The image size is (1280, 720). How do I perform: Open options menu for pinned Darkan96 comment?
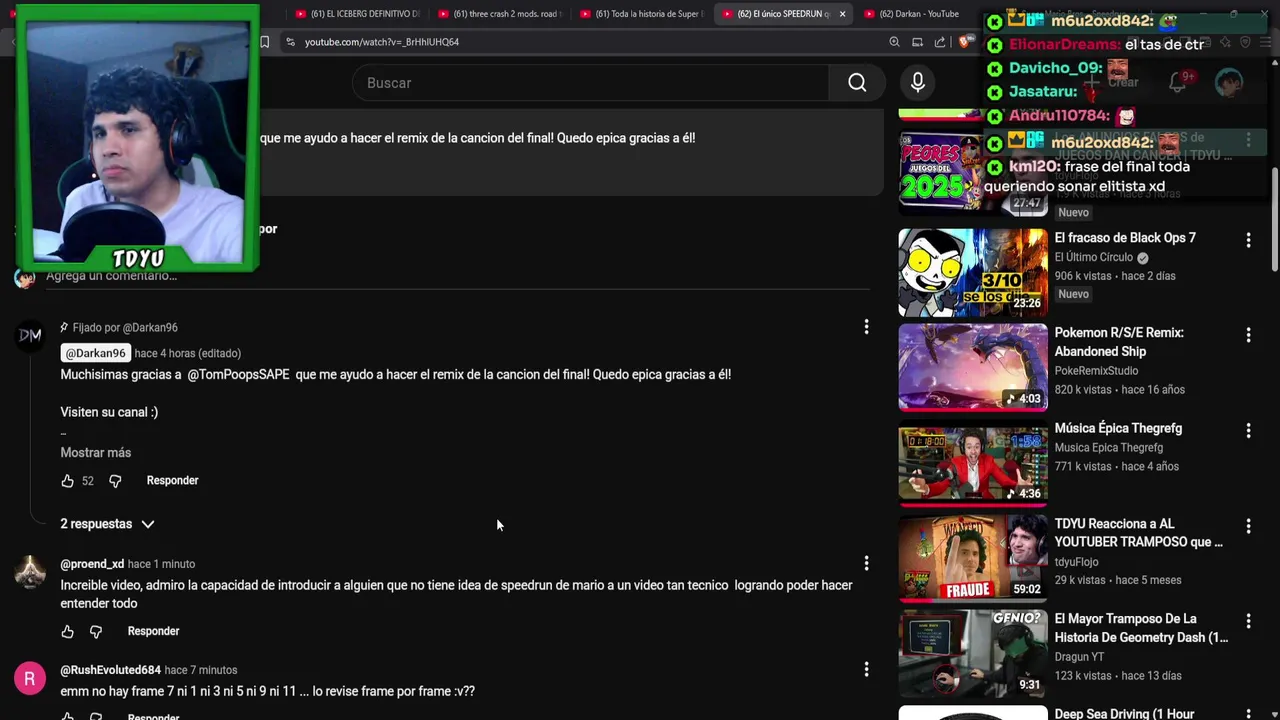coord(866,327)
